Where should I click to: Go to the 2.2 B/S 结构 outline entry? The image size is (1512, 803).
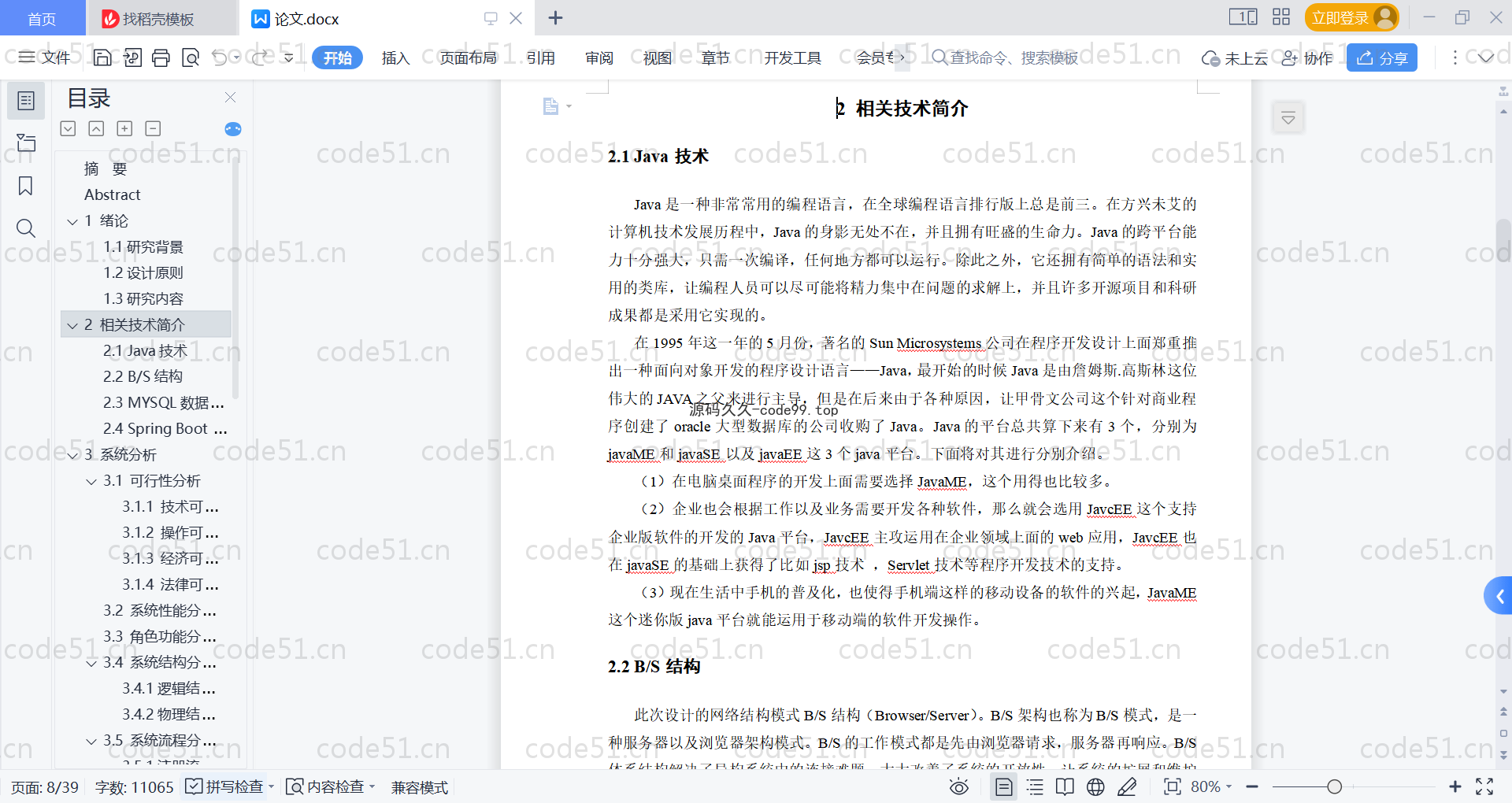(x=143, y=376)
